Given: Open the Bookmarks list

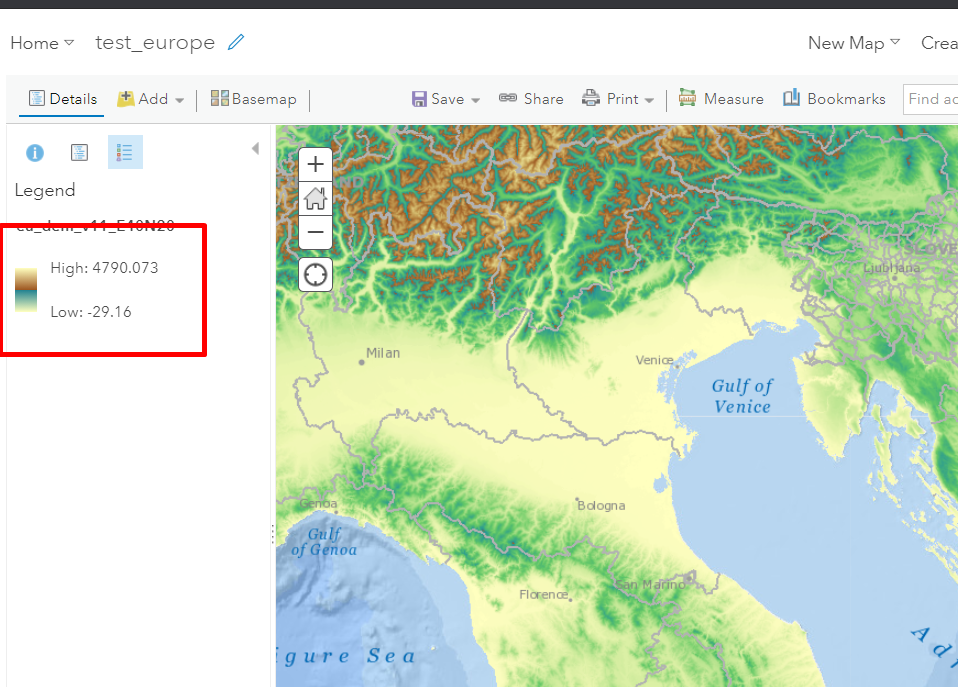Looking at the screenshot, I should 834,98.
